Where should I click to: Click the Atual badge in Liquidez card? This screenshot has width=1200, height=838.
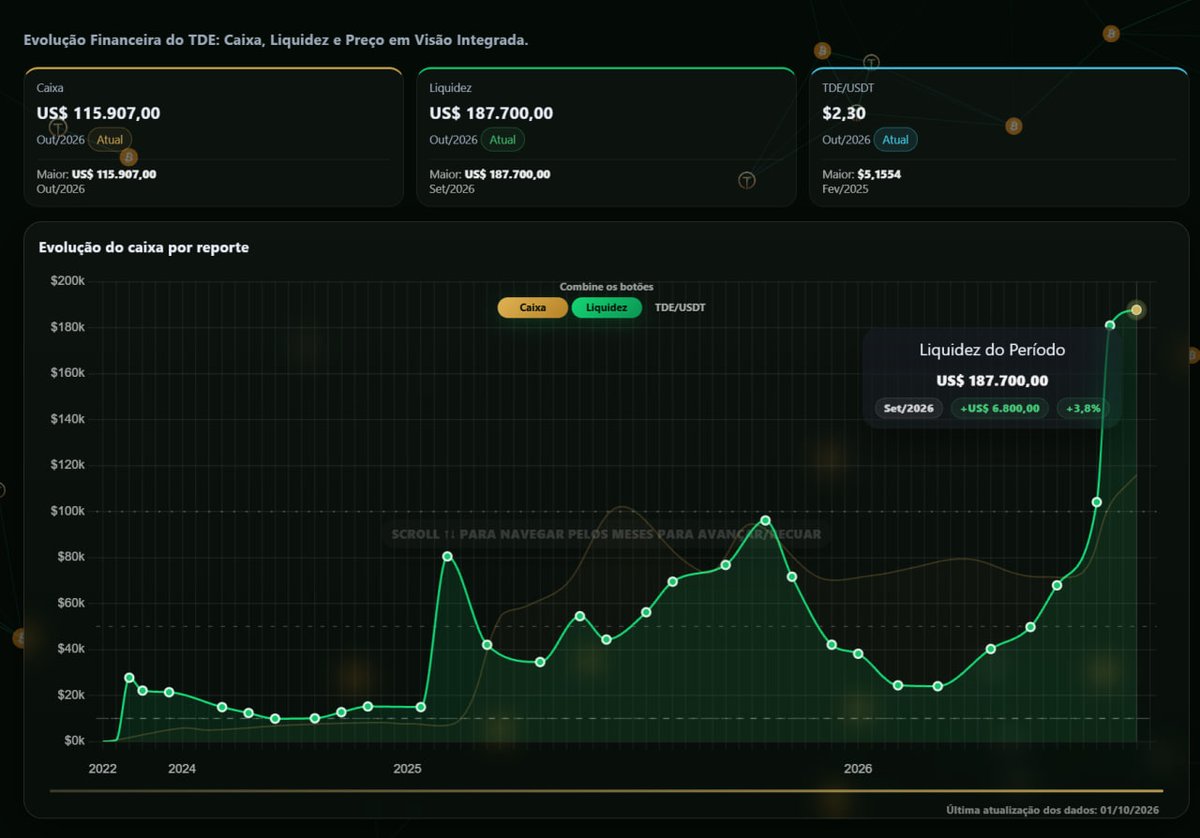pyautogui.click(x=503, y=140)
